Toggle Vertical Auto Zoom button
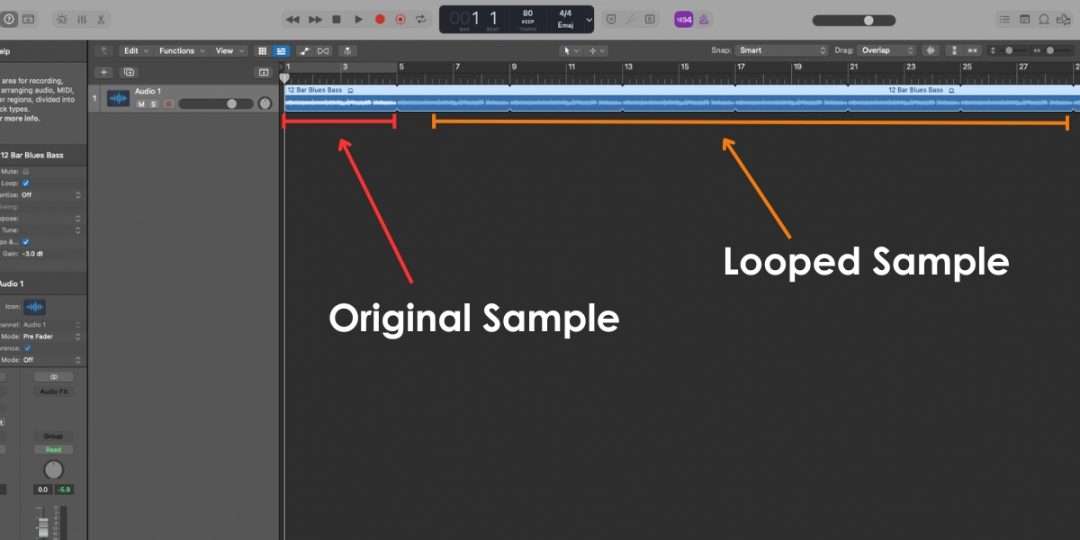The image size is (1080, 540). click(x=955, y=50)
